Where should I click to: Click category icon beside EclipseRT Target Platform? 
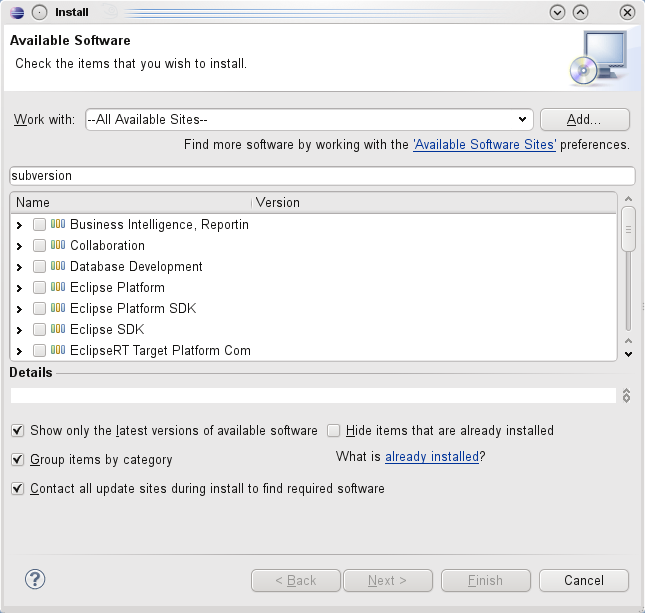tap(58, 350)
